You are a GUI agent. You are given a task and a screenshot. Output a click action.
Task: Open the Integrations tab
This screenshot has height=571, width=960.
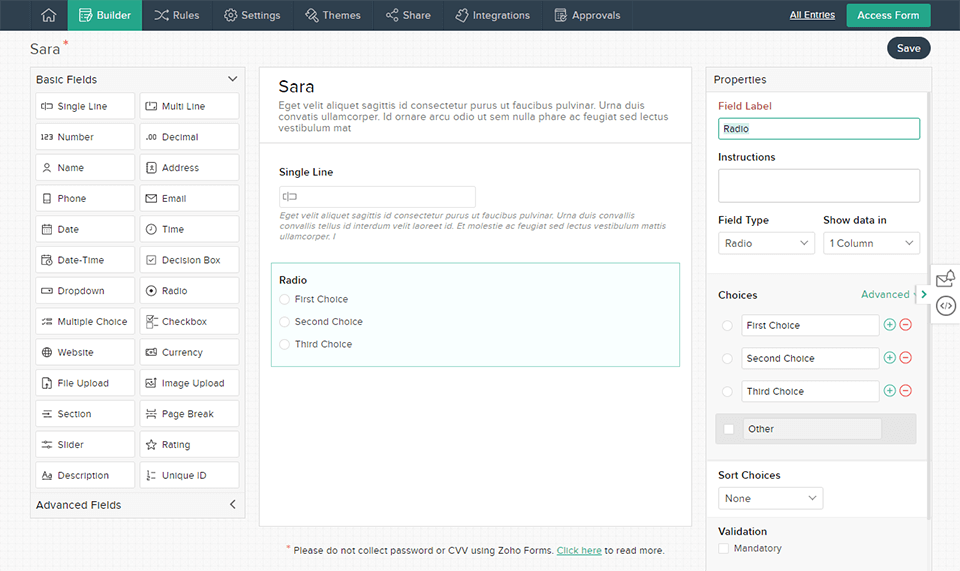pos(492,15)
